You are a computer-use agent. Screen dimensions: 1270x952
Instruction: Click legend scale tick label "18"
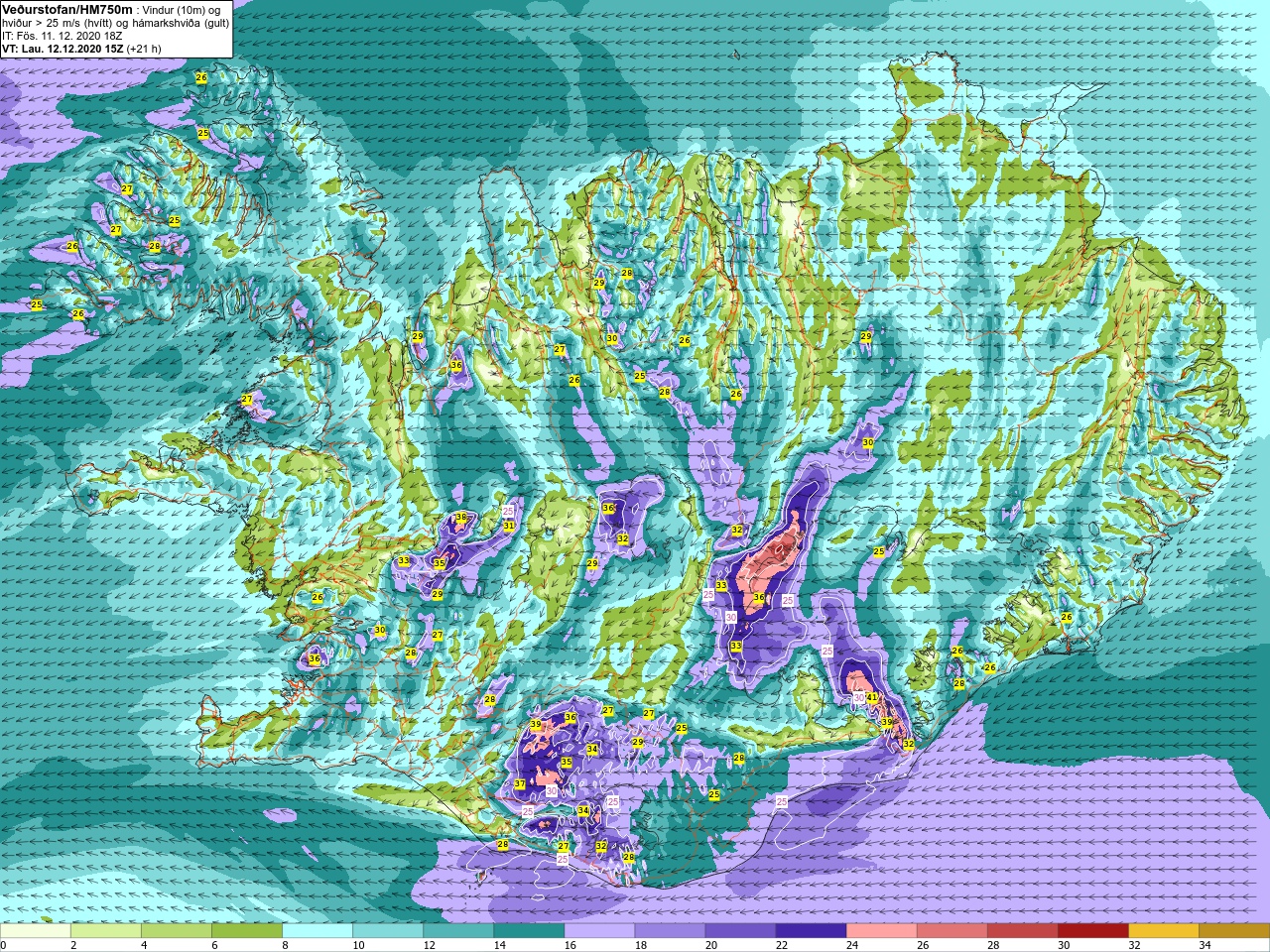click(640, 945)
